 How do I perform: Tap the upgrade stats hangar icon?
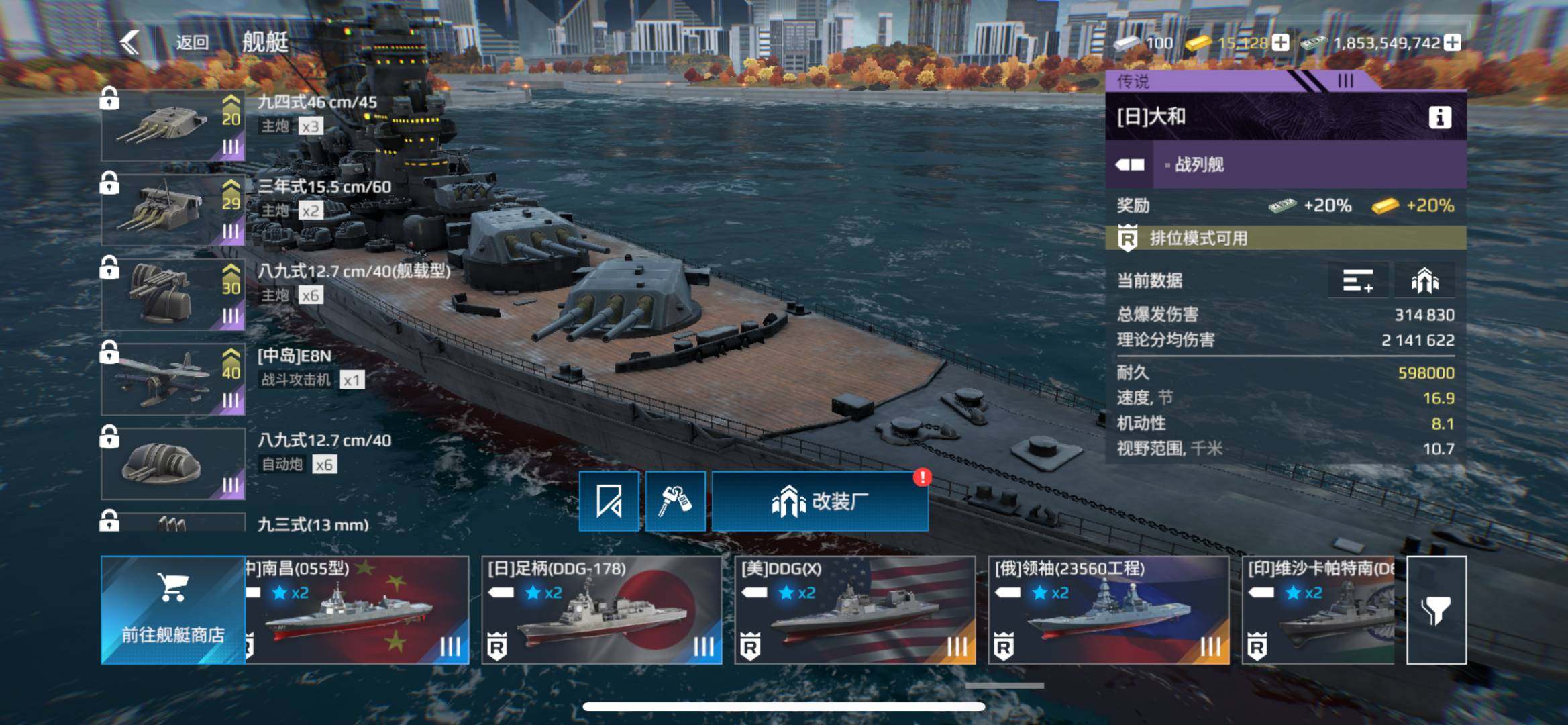pyautogui.click(x=1424, y=281)
